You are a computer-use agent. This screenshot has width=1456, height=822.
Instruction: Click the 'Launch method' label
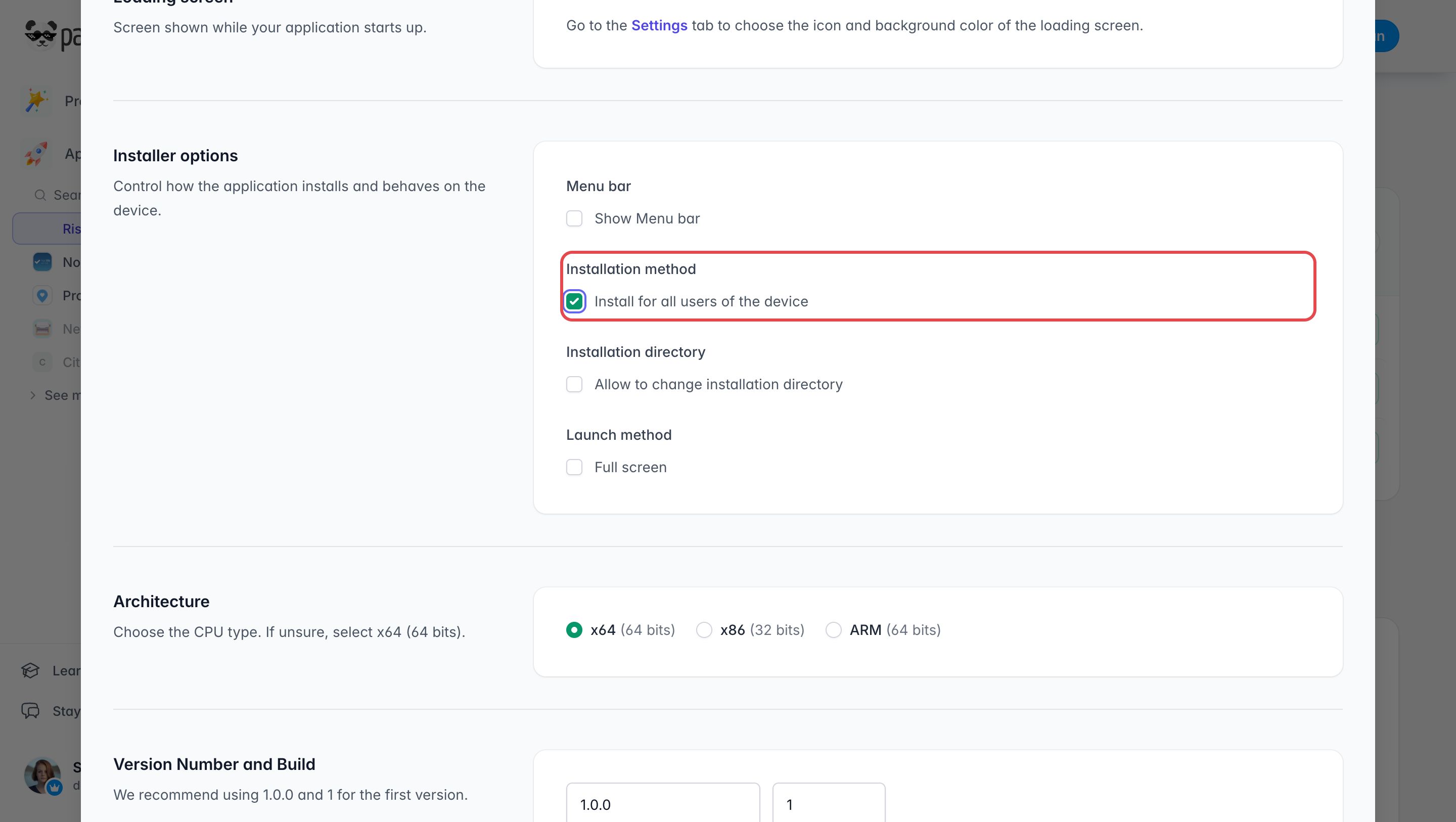click(619, 435)
